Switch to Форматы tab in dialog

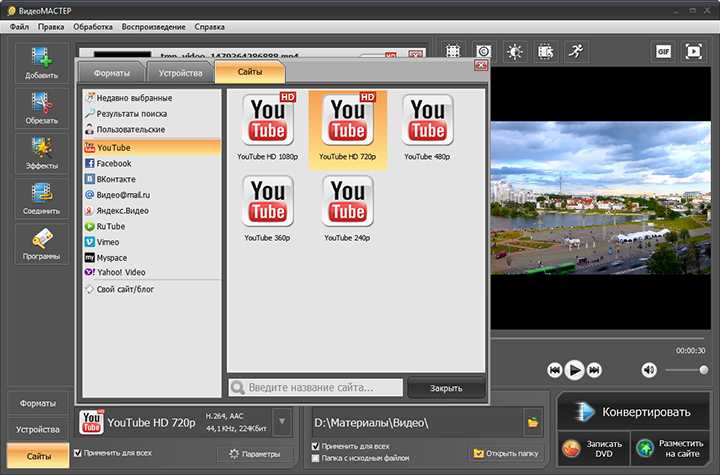(112, 73)
